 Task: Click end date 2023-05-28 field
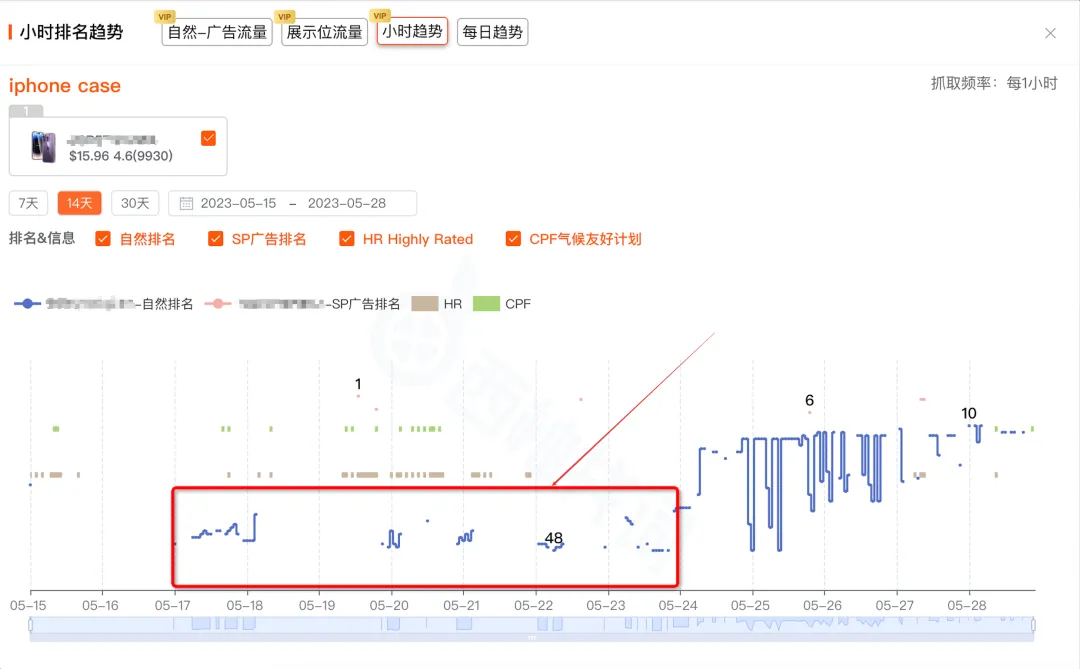click(x=346, y=203)
